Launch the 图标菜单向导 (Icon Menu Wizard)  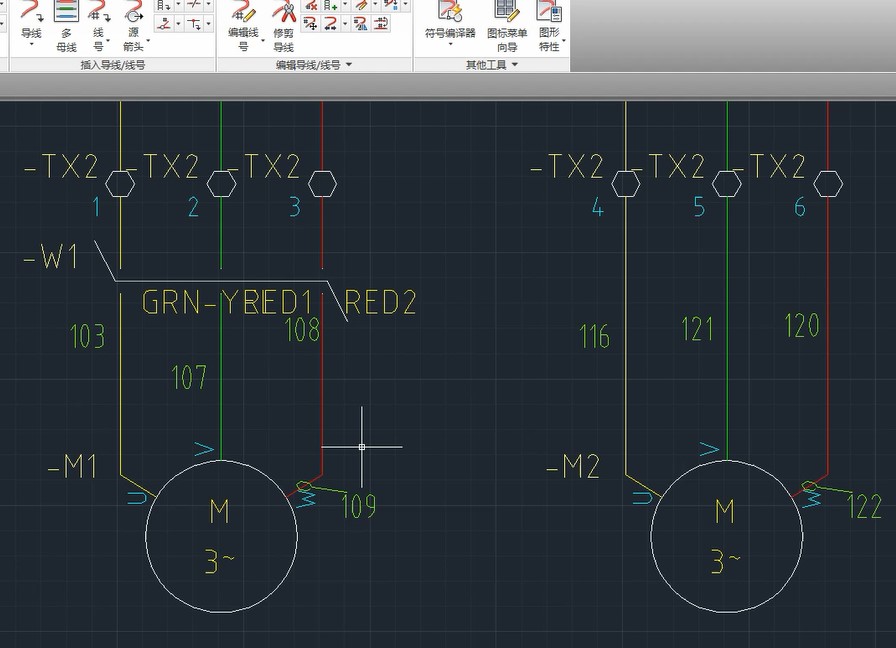click(507, 12)
